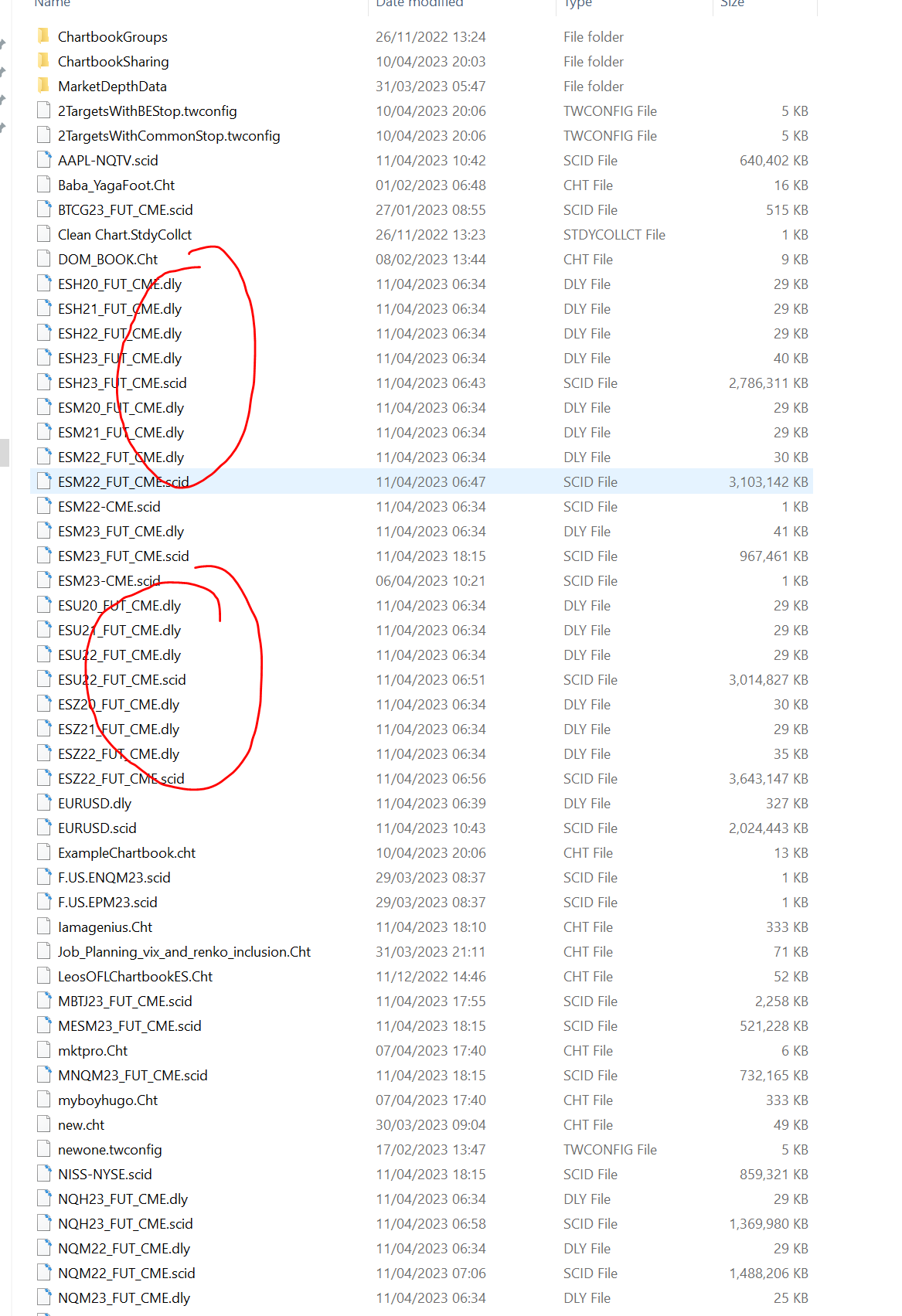Select the file ESH23_FUT_CME.dly

pyautogui.click(x=120, y=358)
